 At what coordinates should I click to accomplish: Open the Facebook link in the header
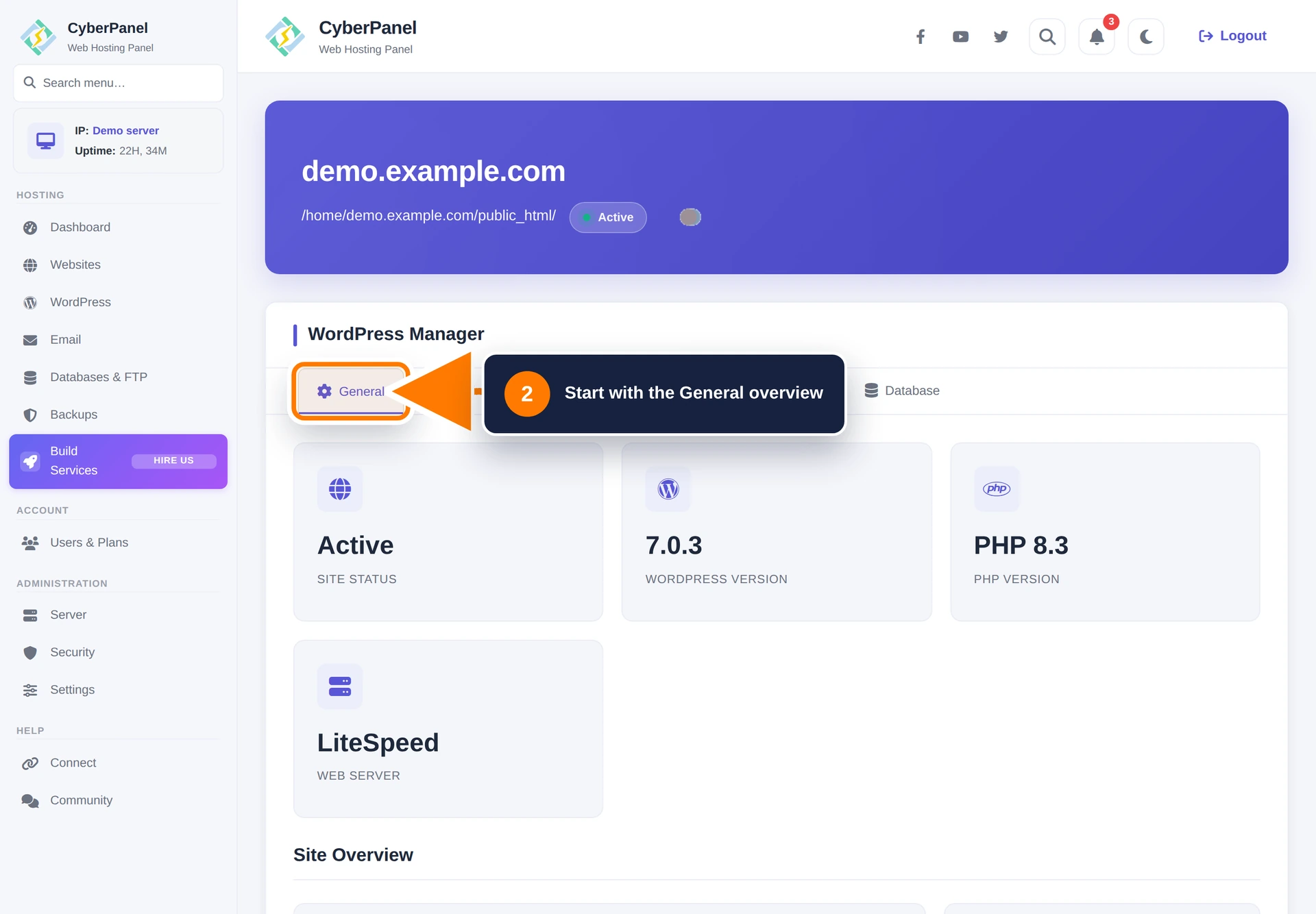coord(921,36)
